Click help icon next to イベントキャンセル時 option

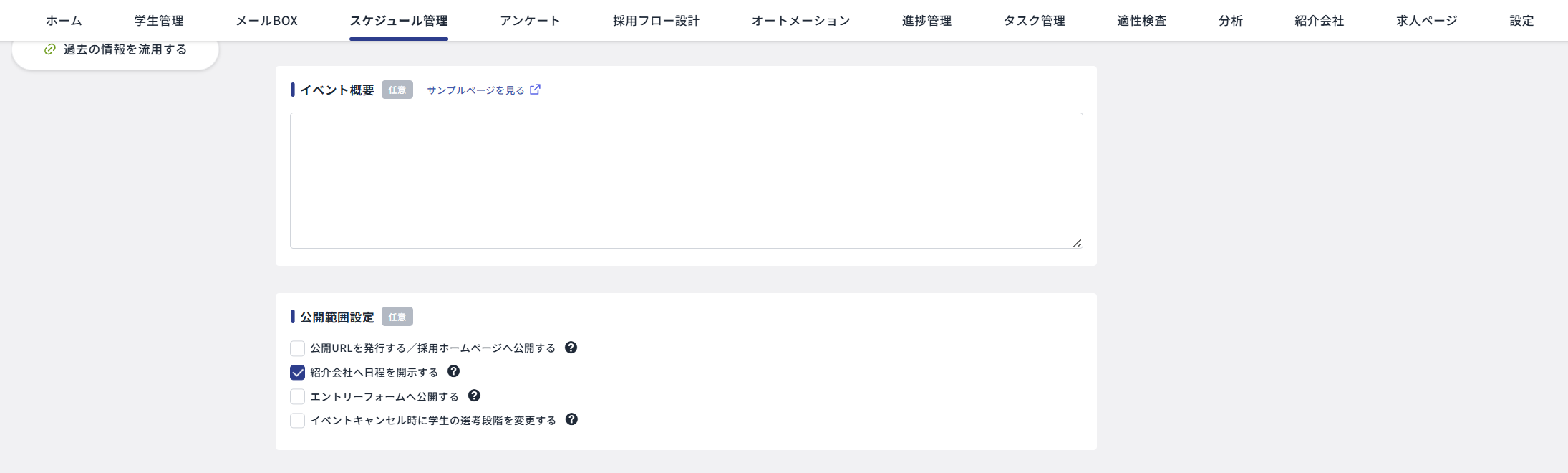571,419
